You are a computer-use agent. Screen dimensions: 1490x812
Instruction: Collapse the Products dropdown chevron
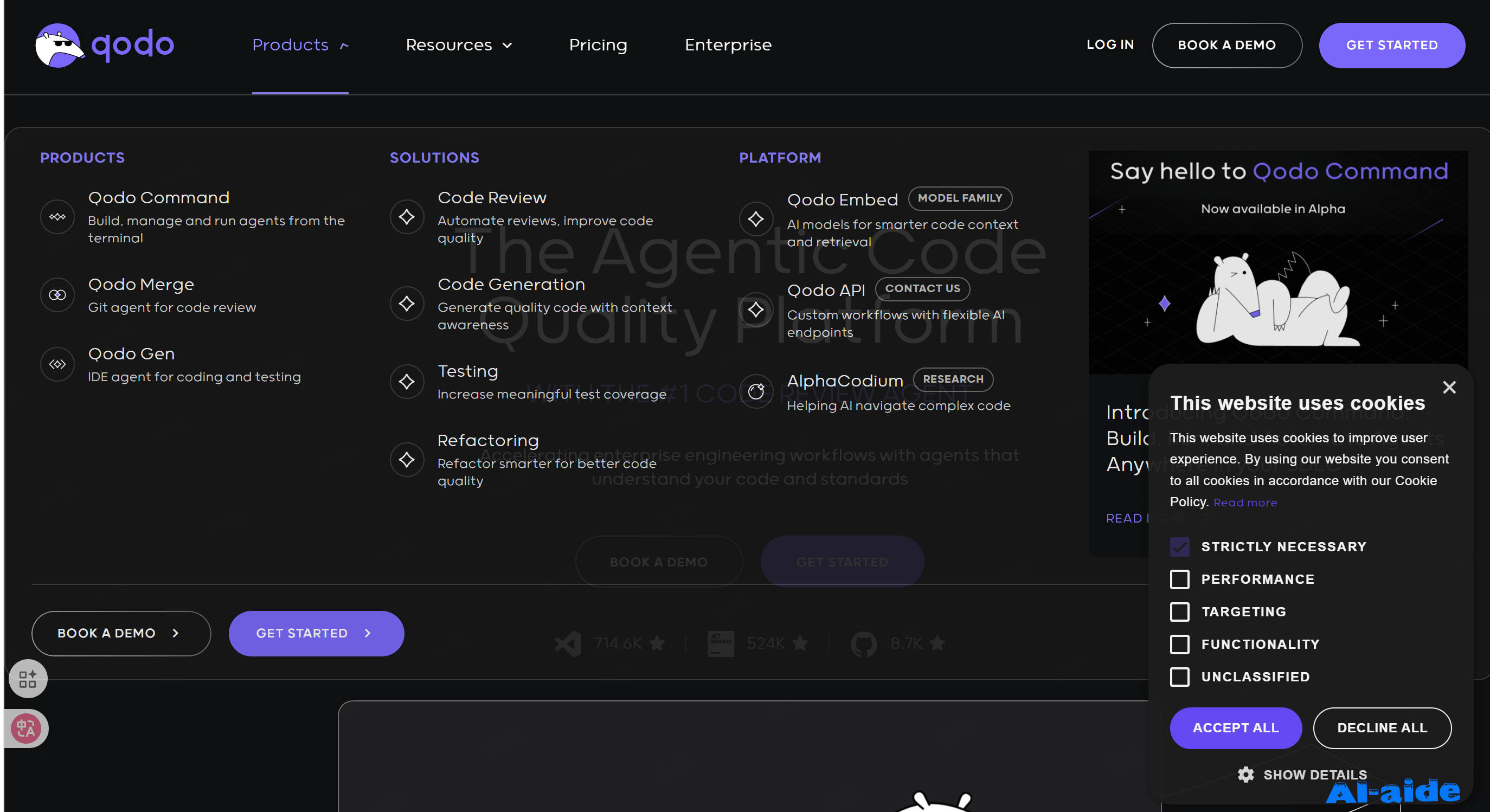tap(344, 46)
